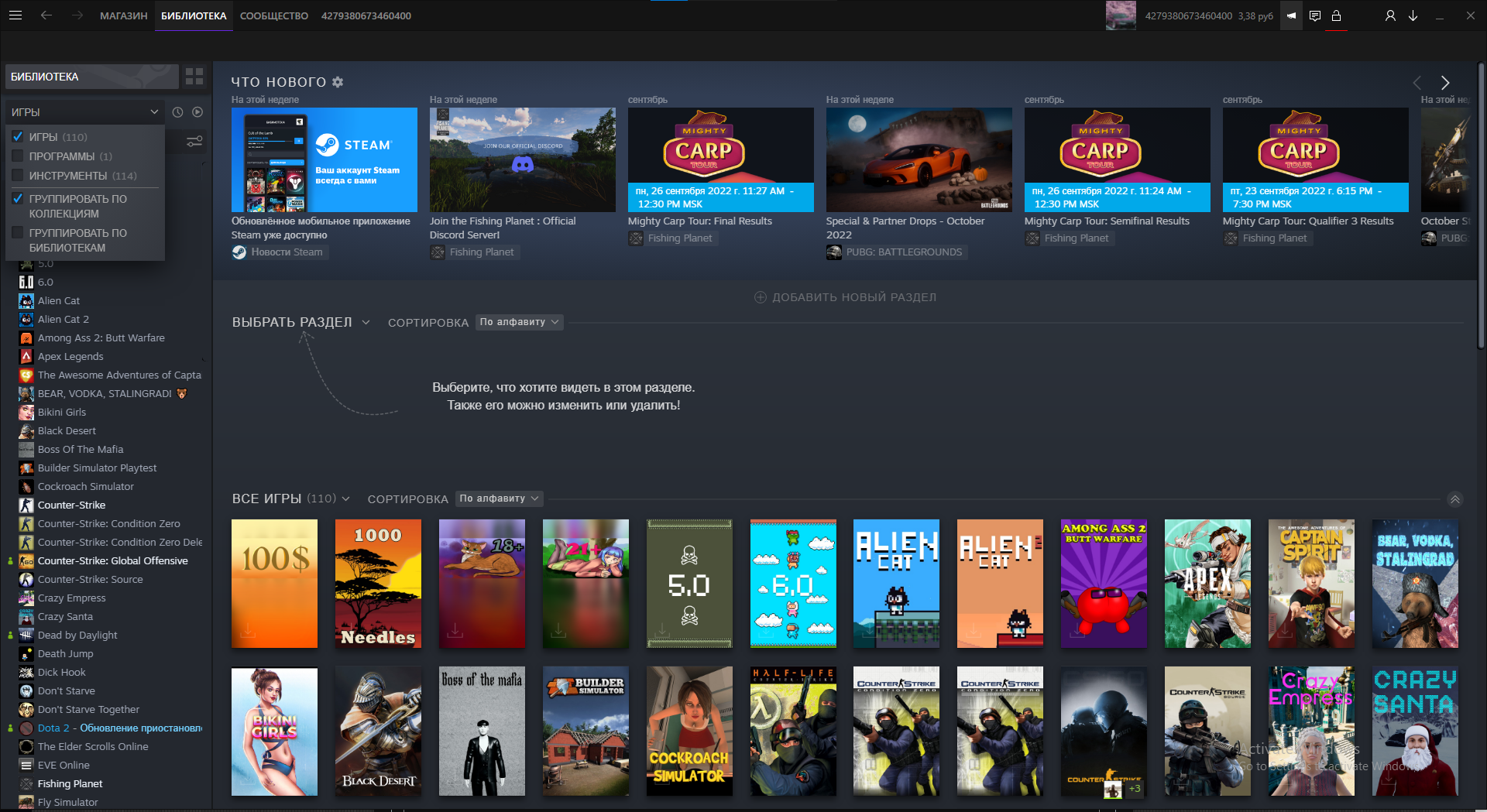Open account balance 3,38 руб
The image size is (1487, 812).
(1255, 15)
